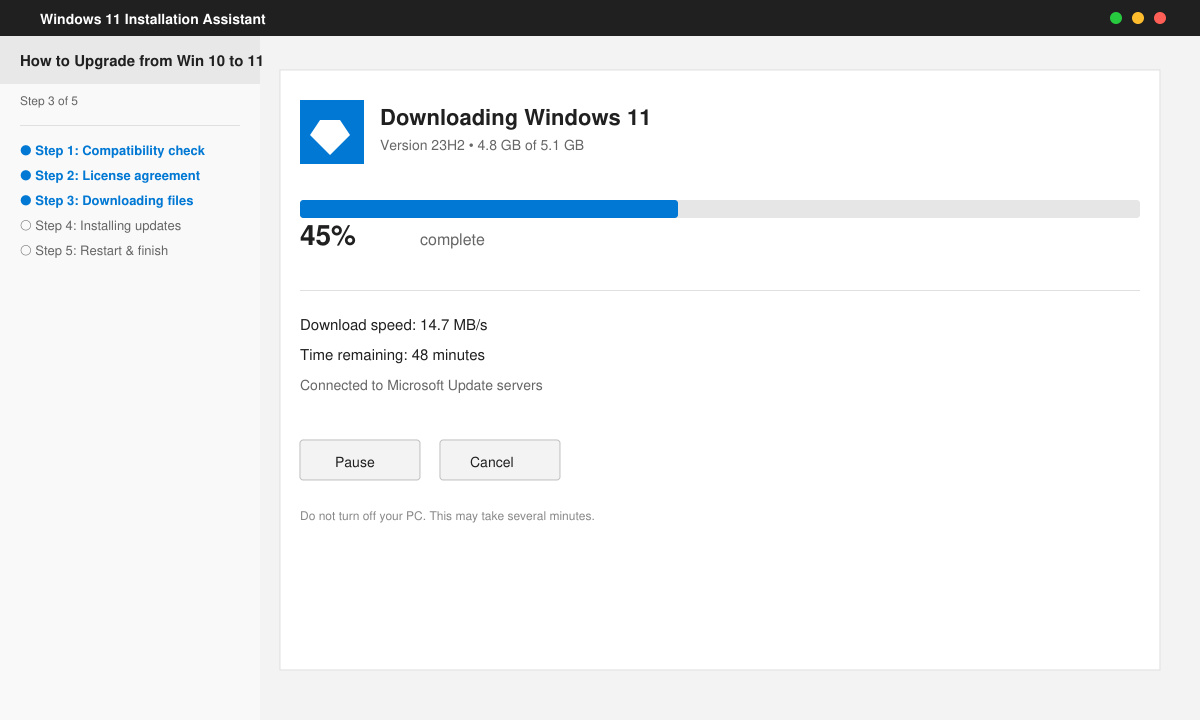Screen dimensions: 1200x720
Task: Select Step 1: Compatibility check
Action: click(x=112, y=151)
